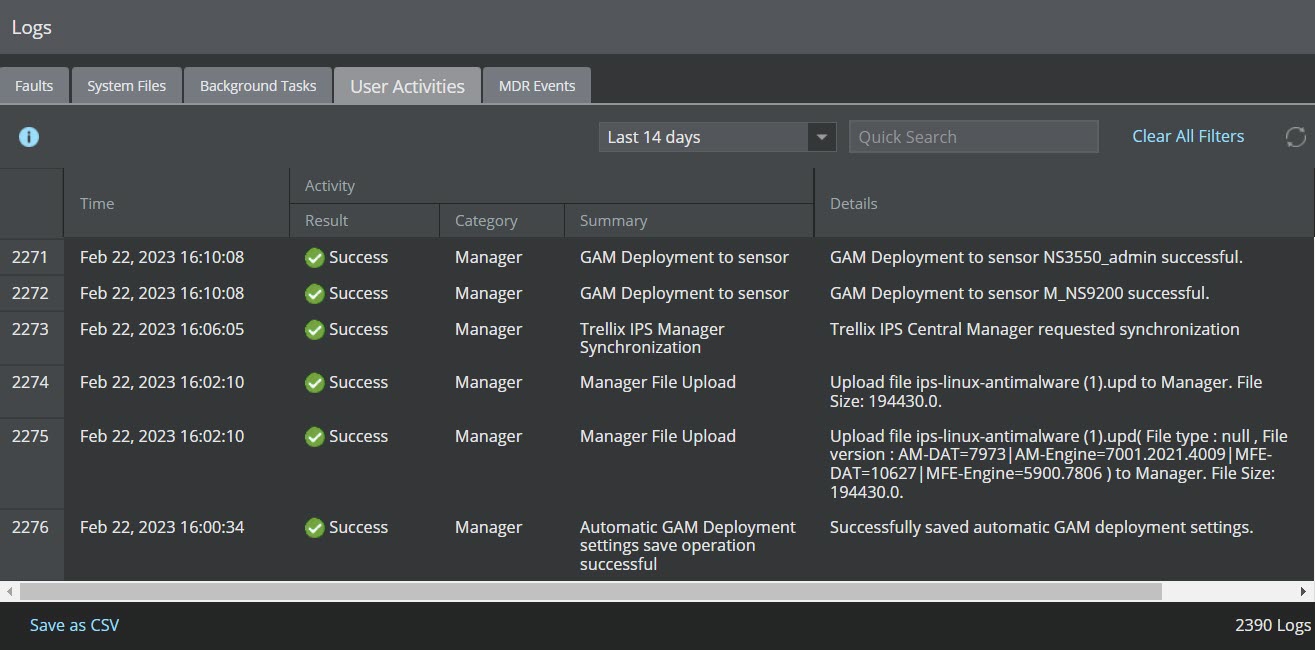Click the Success checkmark icon in row 2273
1315x650 pixels.
click(314, 330)
